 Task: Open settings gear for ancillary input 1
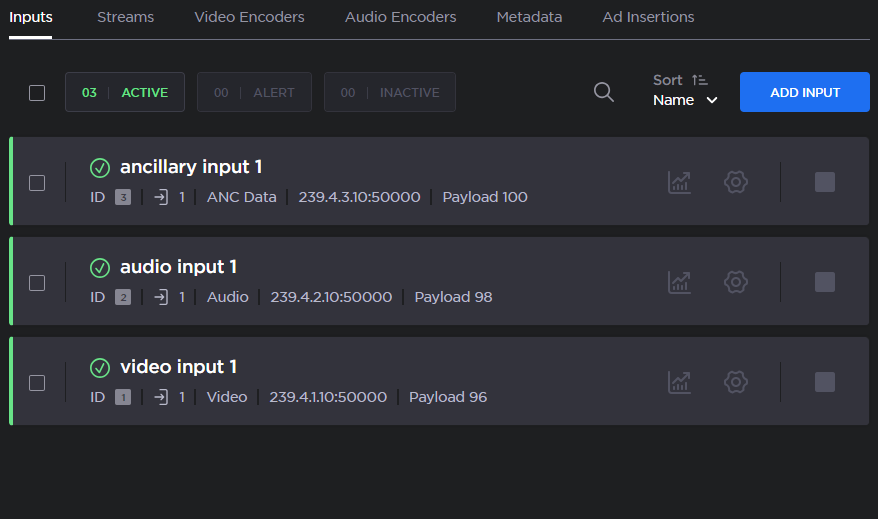pyautogui.click(x=736, y=182)
